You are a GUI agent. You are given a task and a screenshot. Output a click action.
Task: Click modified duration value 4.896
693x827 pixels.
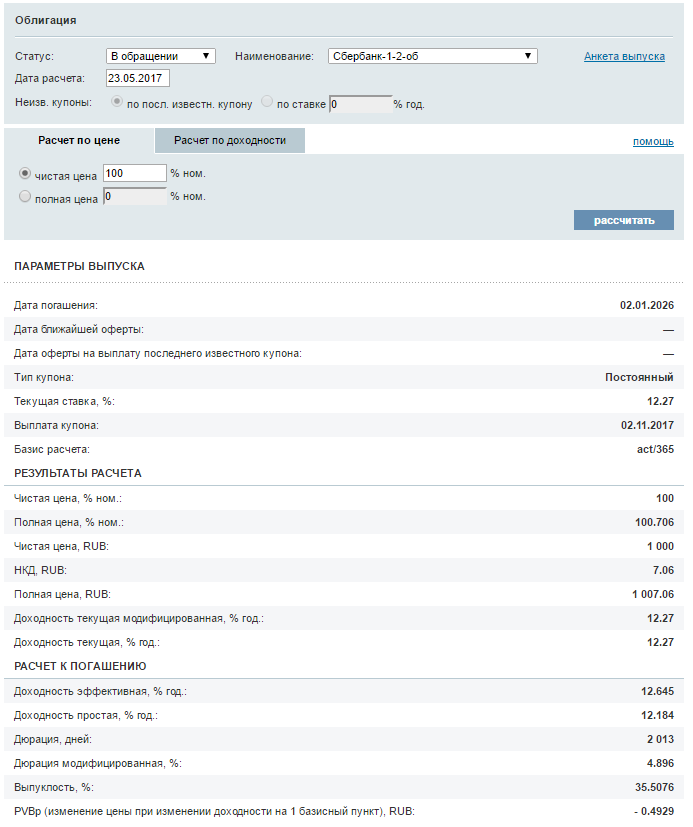click(x=660, y=763)
